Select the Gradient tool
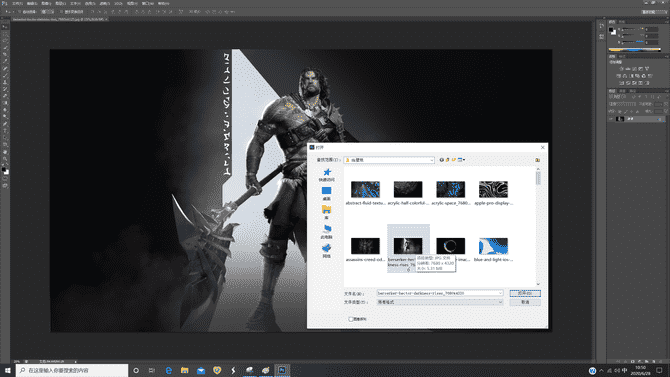Image resolution: width=670 pixels, height=377 pixels. (x=5, y=103)
